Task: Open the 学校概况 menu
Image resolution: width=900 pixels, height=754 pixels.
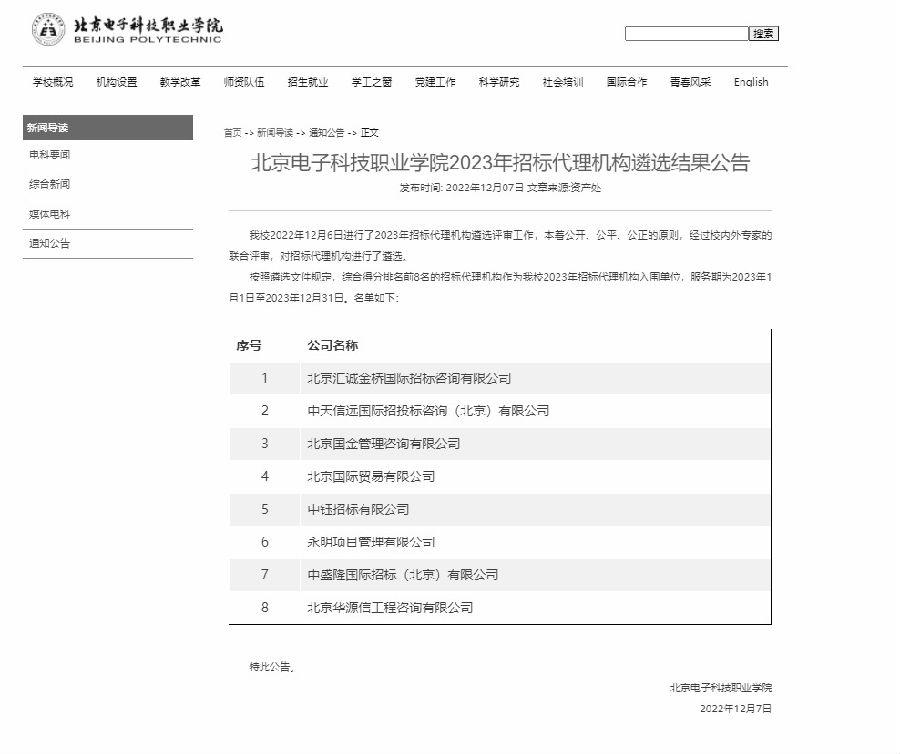Action: 53,82
